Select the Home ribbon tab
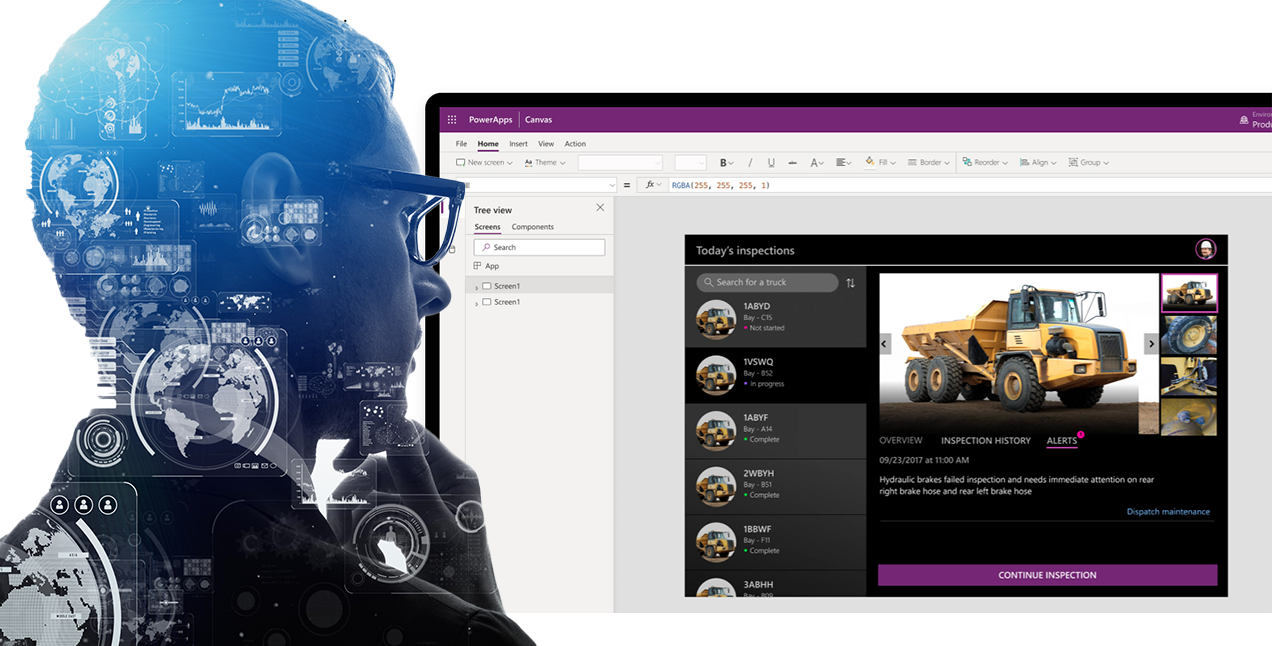 [487, 144]
